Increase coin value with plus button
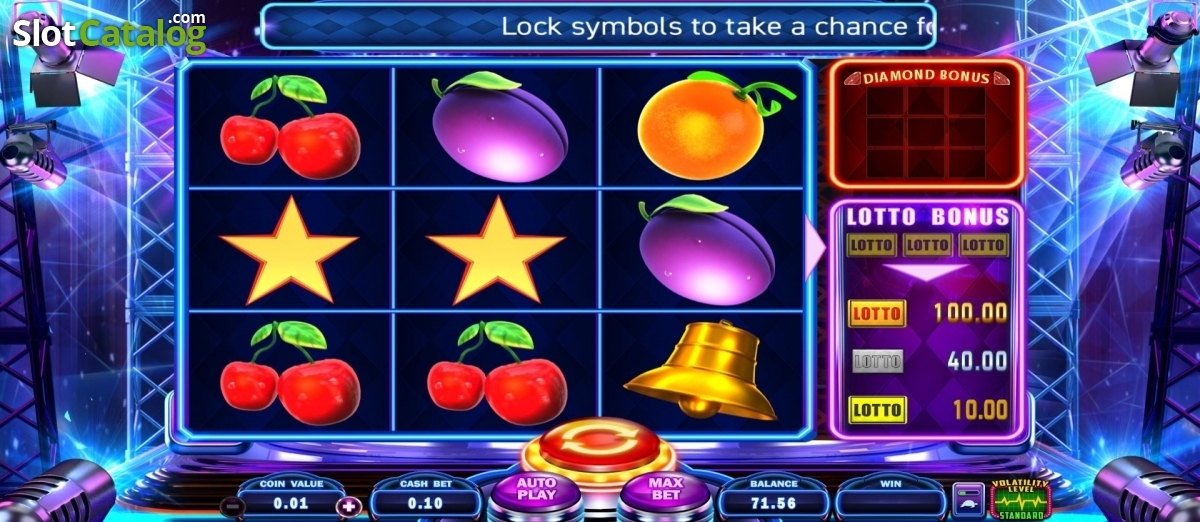1200x522 pixels. coord(349,506)
